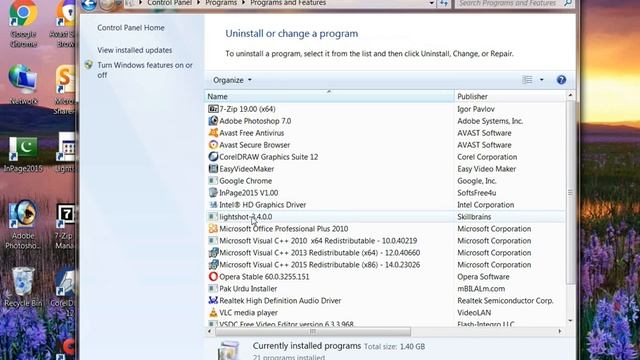This screenshot has height=360, width=640.
Task: Select the VideoLAN publisher cell
Action: coord(474,312)
